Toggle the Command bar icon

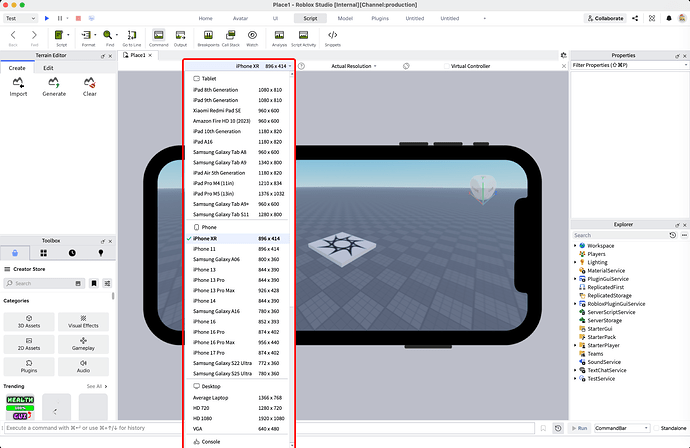click(158, 35)
